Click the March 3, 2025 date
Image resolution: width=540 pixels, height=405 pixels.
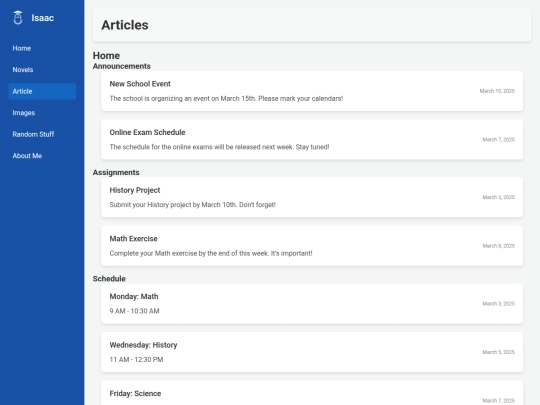(x=498, y=303)
